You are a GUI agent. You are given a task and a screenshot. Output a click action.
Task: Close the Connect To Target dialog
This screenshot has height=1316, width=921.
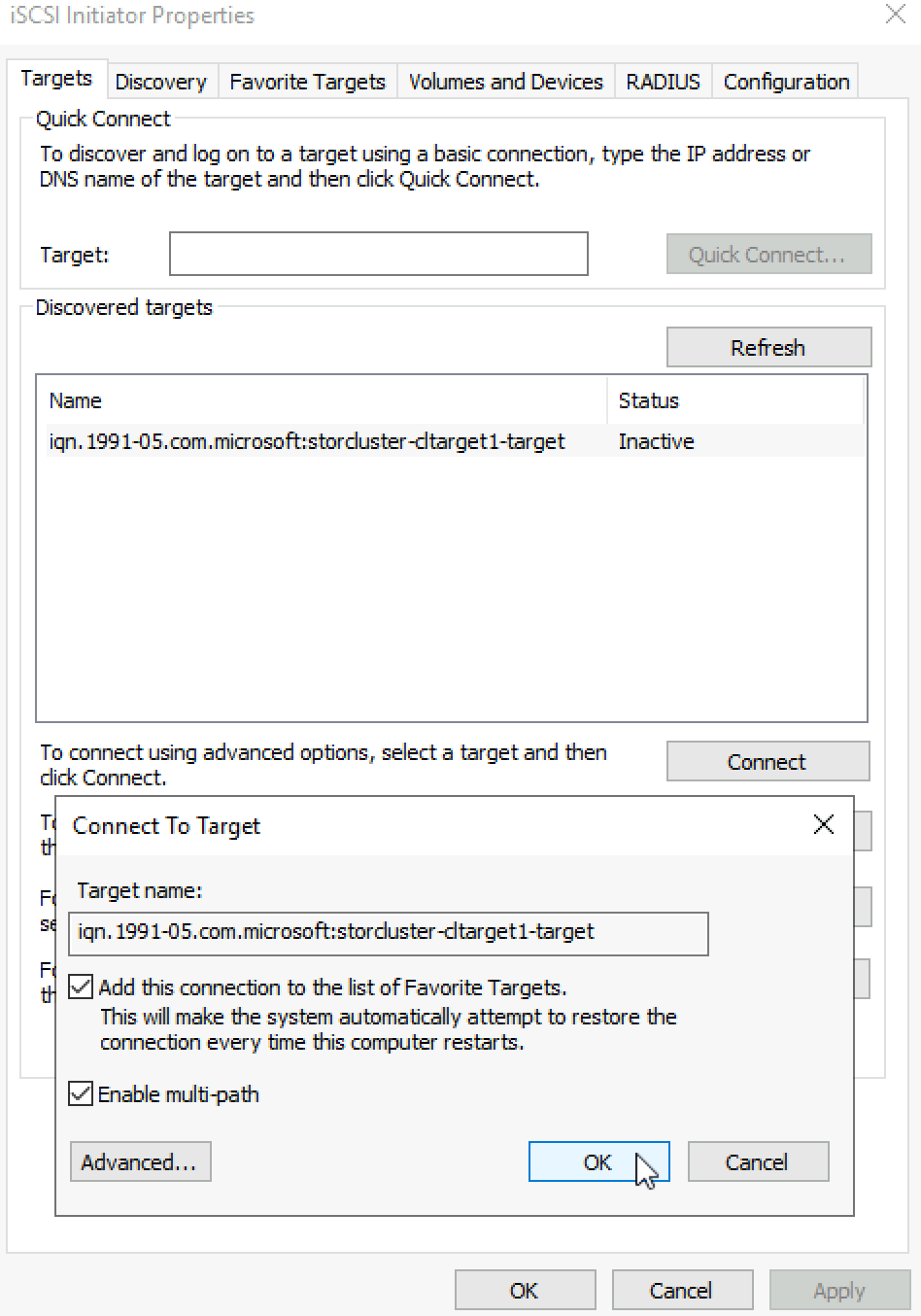click(824, 825)
